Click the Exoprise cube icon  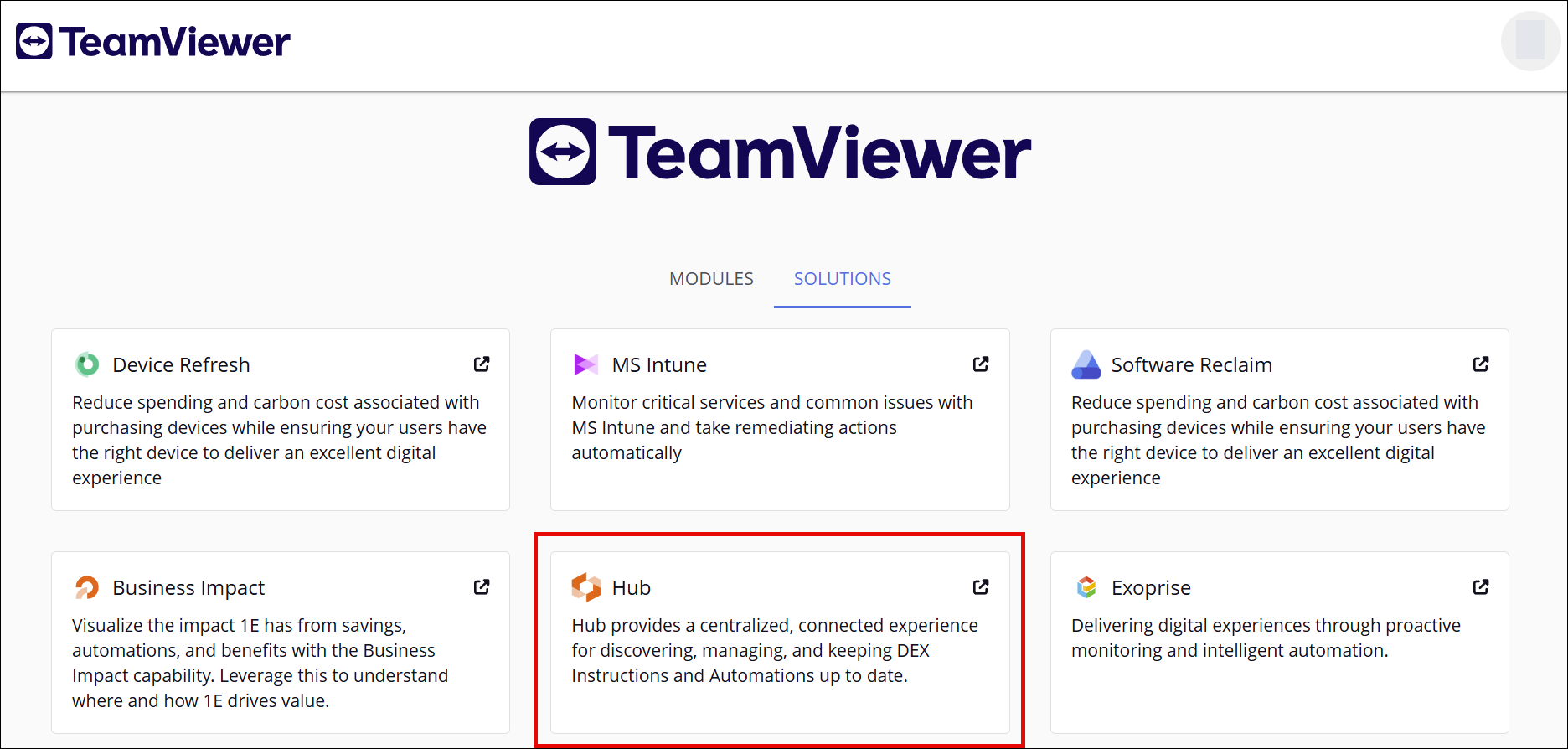pos(1086,587)
